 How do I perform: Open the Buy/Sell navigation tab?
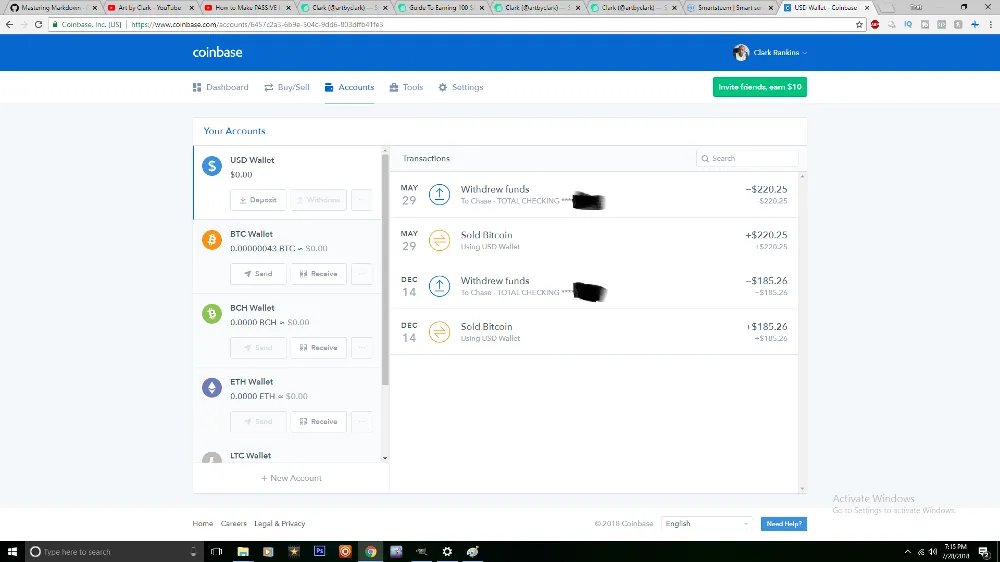(287, 87)
